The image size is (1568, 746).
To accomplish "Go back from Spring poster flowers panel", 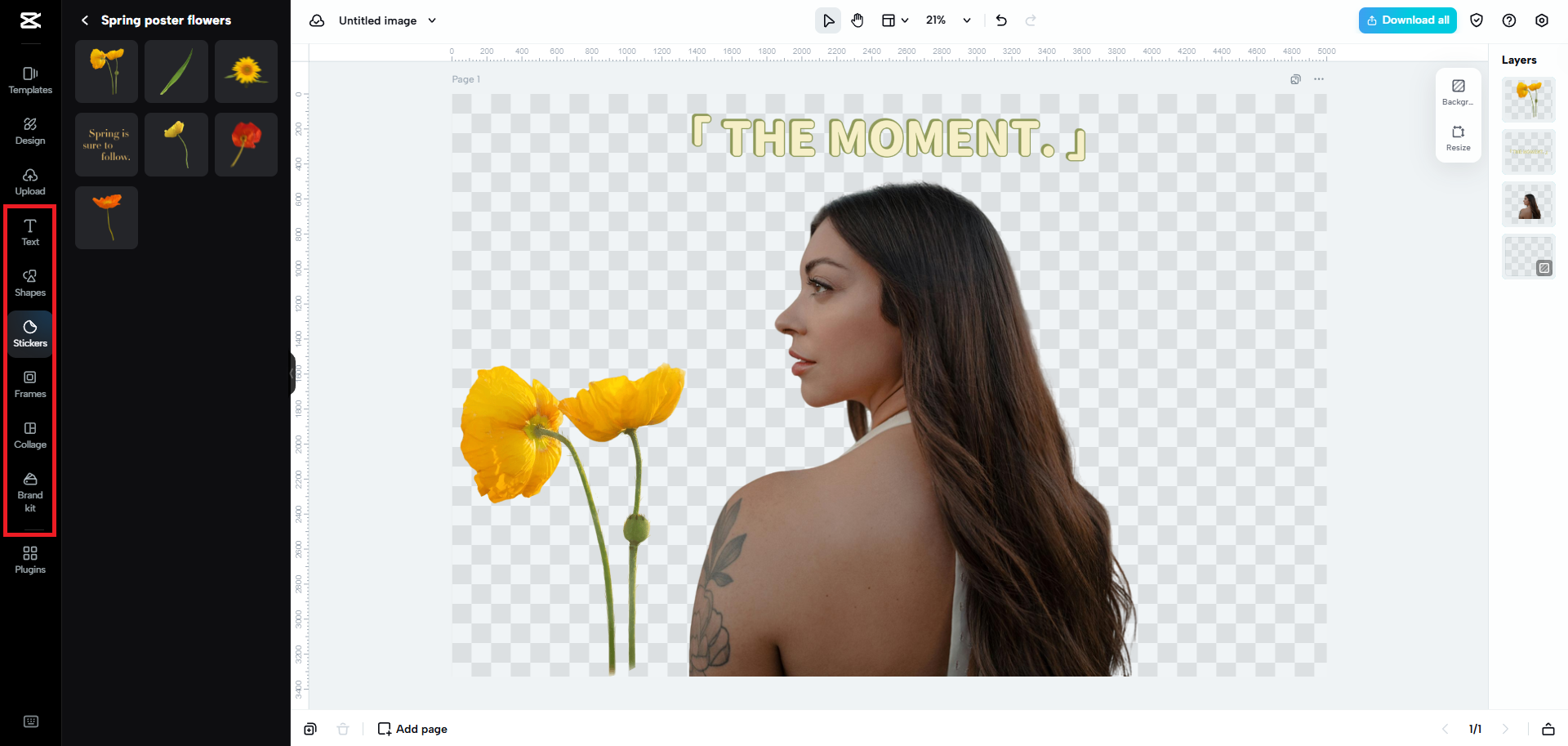I will click(85, 20).
